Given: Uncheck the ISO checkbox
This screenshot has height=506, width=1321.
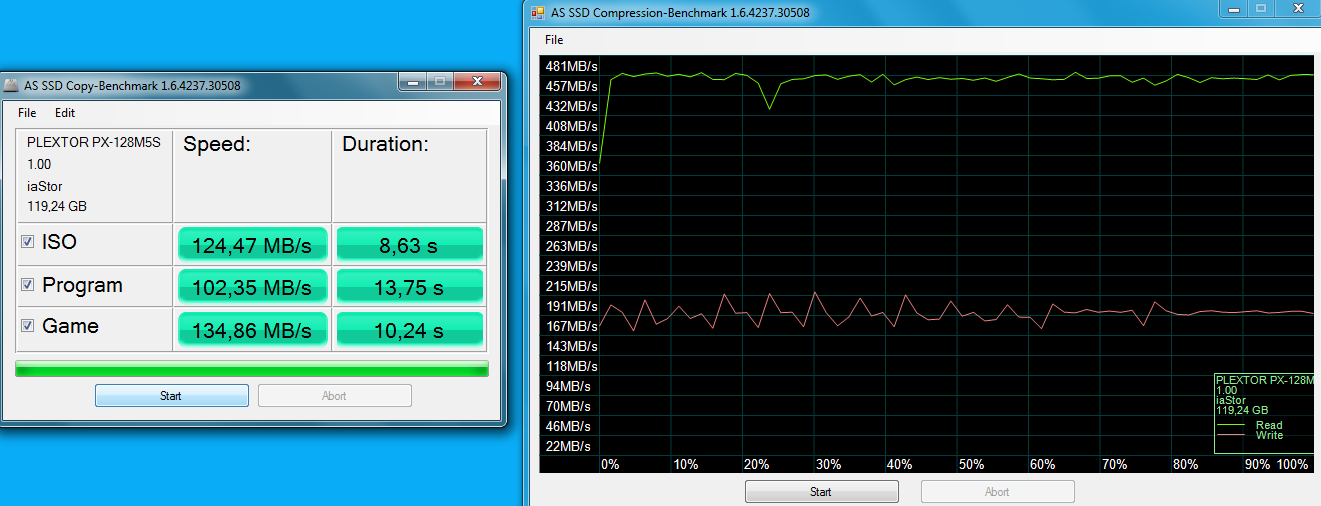Looking at the screenshot, I should [28, 242].
